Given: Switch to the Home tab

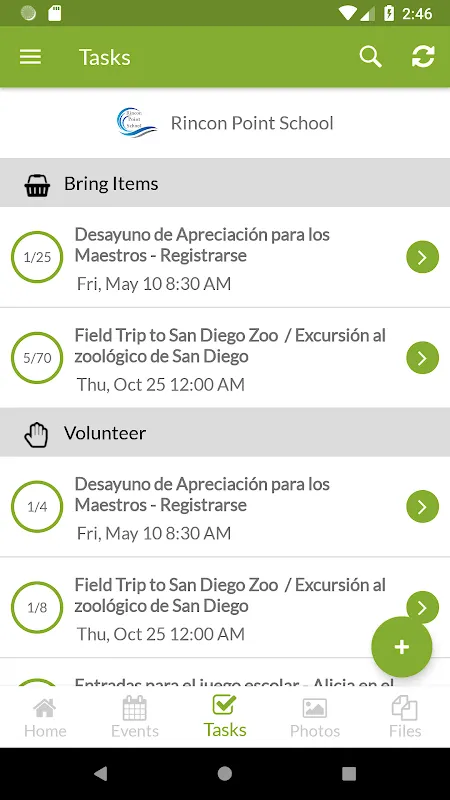Looking at the screenshot, I should [45, 718].
